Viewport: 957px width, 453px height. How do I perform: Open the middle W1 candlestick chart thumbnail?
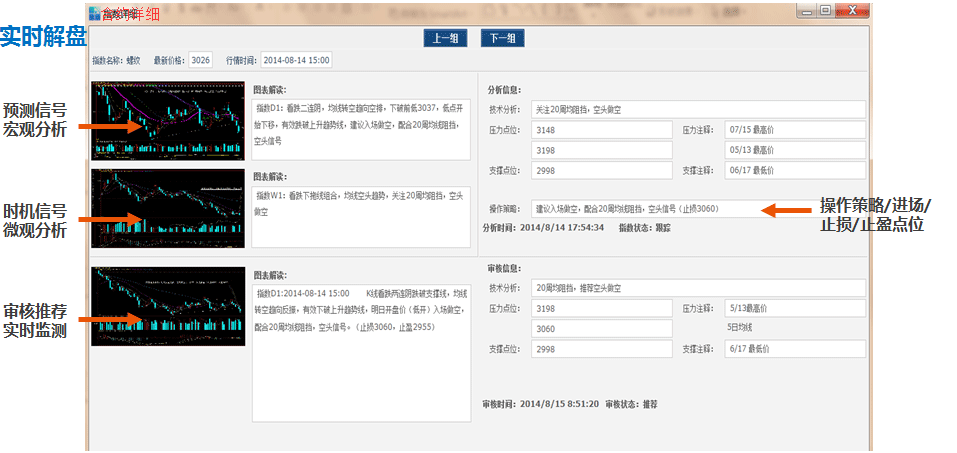(168, 208)
